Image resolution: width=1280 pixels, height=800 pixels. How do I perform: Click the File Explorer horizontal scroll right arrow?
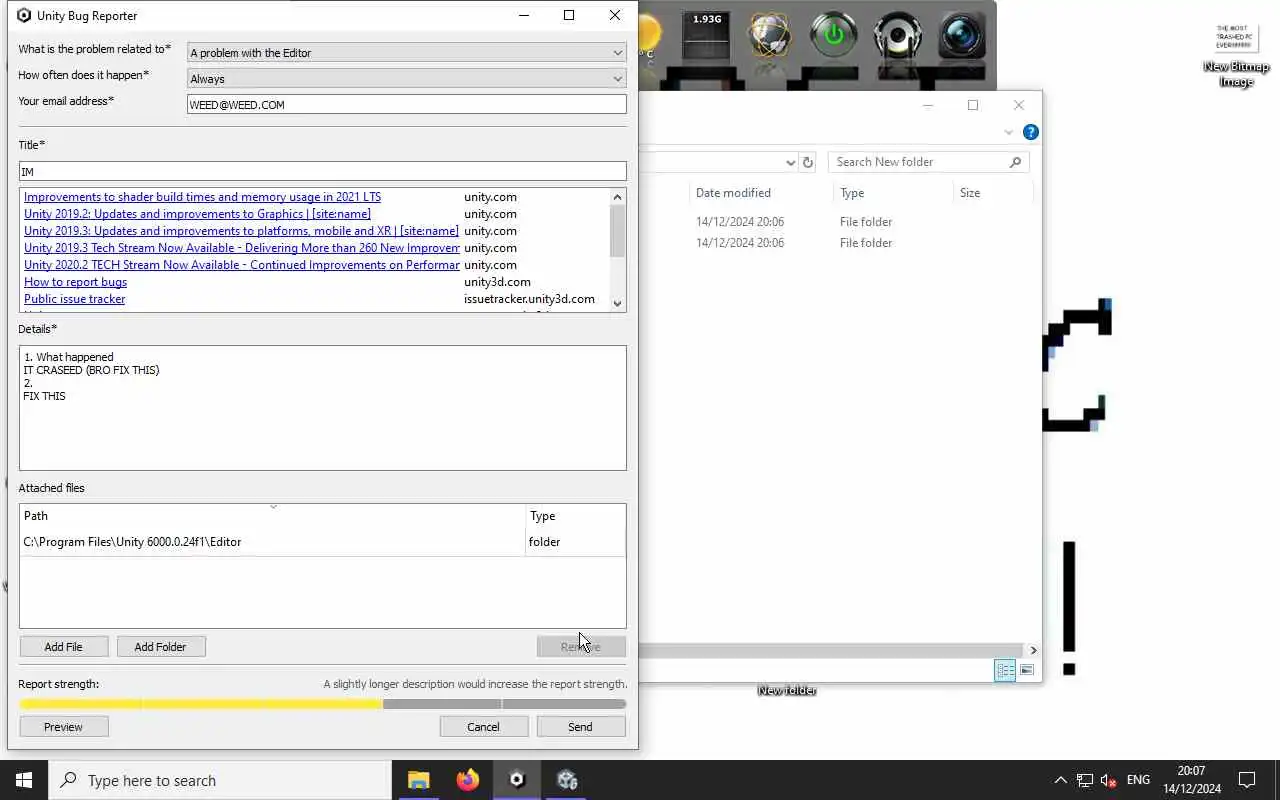coord(1033,650)
